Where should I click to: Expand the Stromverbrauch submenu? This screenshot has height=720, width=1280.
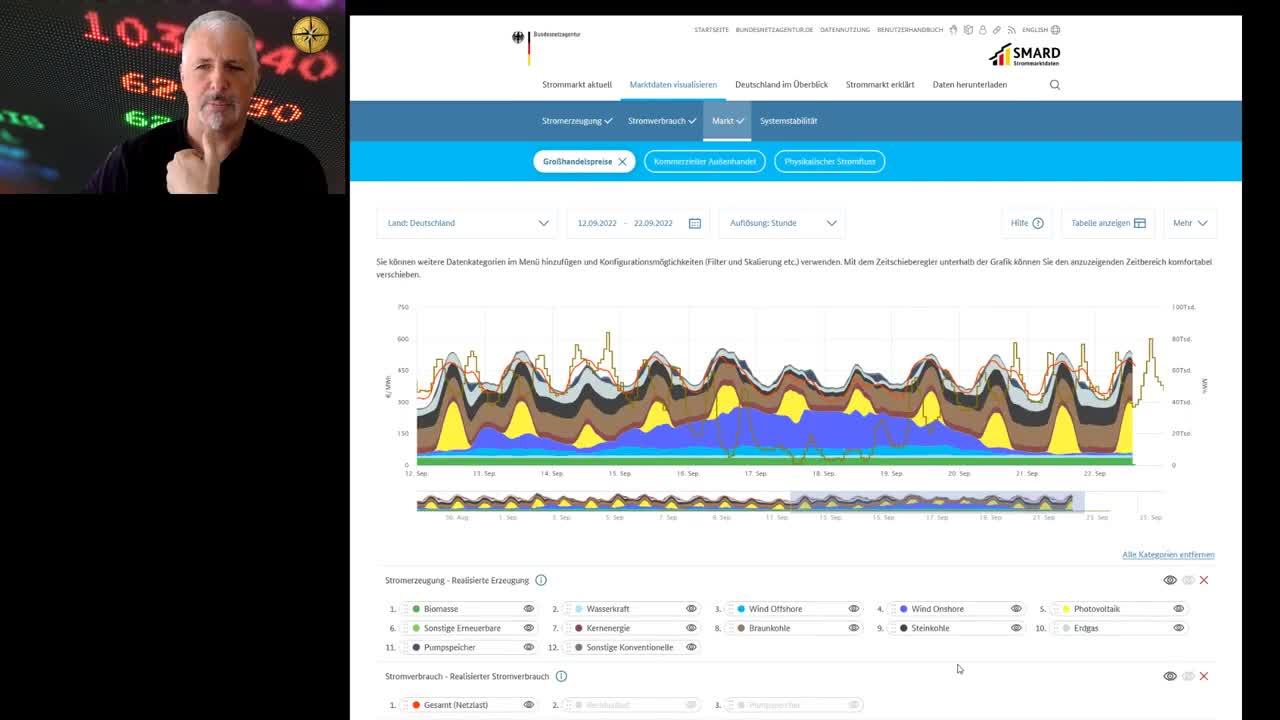pos(662,121)
